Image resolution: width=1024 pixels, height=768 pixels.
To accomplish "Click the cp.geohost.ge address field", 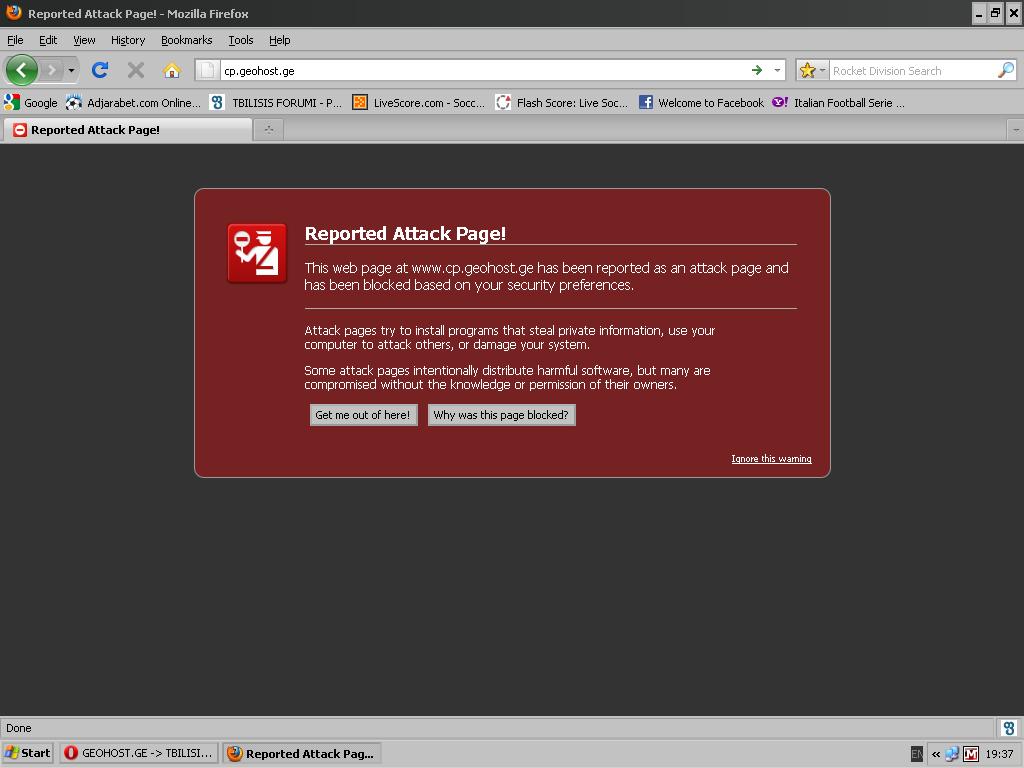I will coord(483,71).
